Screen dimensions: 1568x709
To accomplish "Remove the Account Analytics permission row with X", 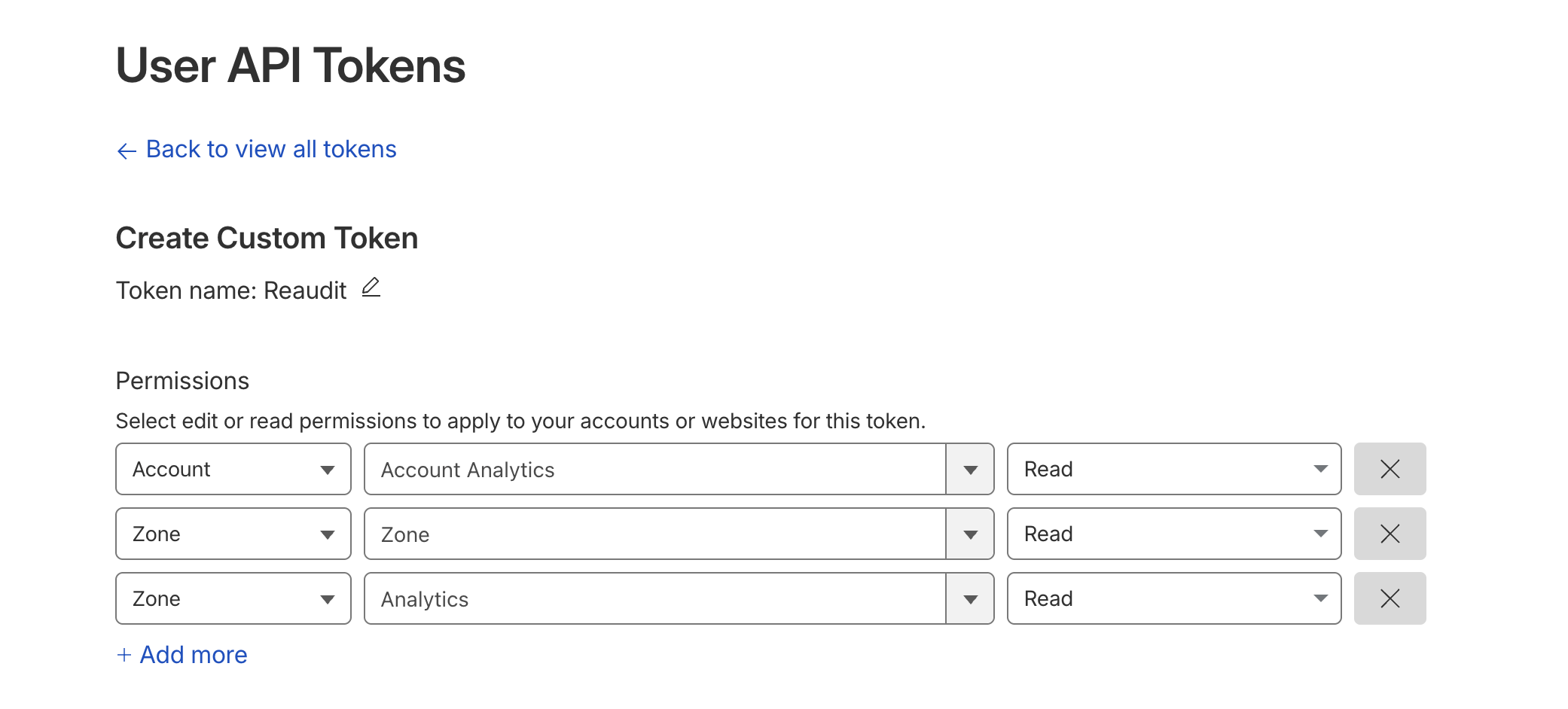I will [x=1390, y=469].
